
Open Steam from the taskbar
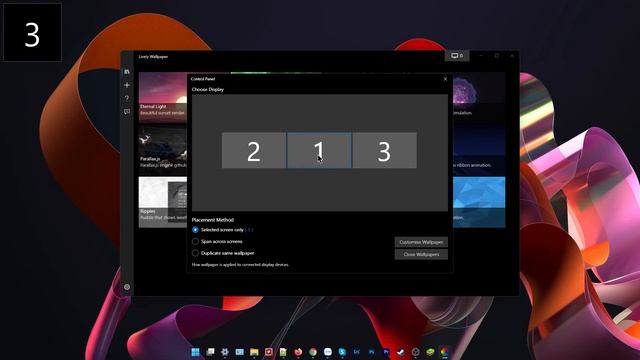click(401, 352)
